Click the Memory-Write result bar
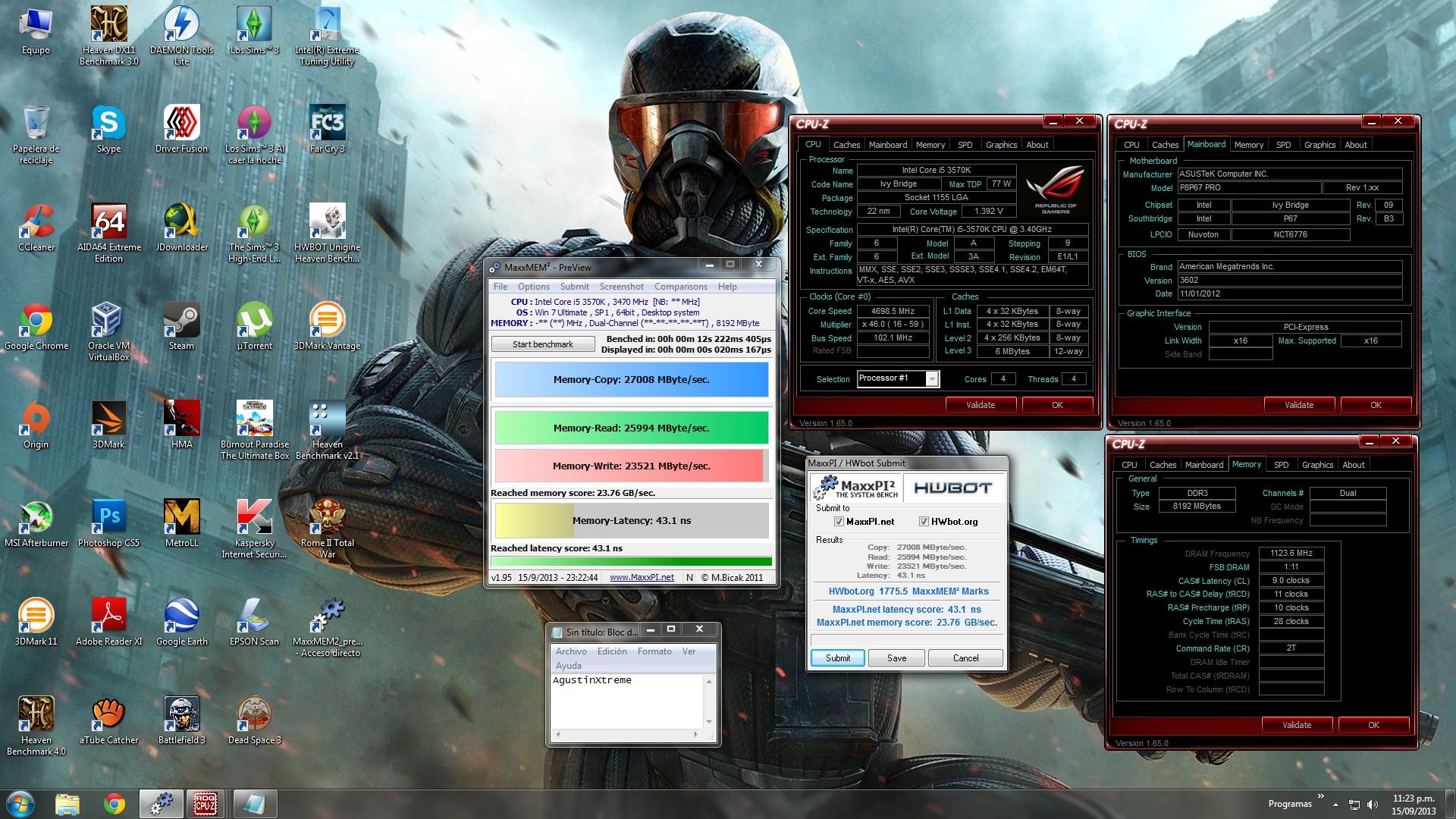1456x819 pixels. (x=632, y=466)
